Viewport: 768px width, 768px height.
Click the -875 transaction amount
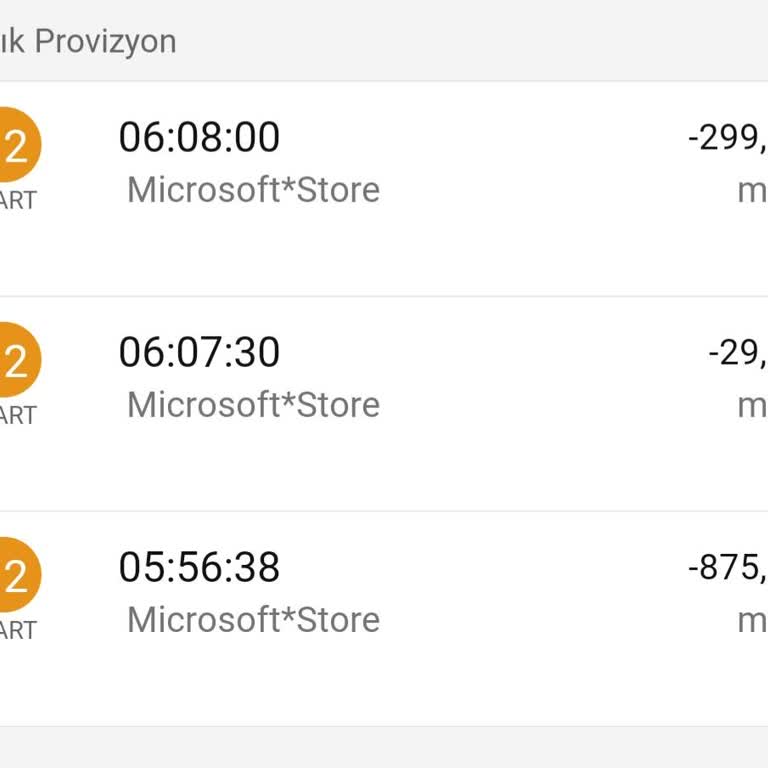click(727, 568)
